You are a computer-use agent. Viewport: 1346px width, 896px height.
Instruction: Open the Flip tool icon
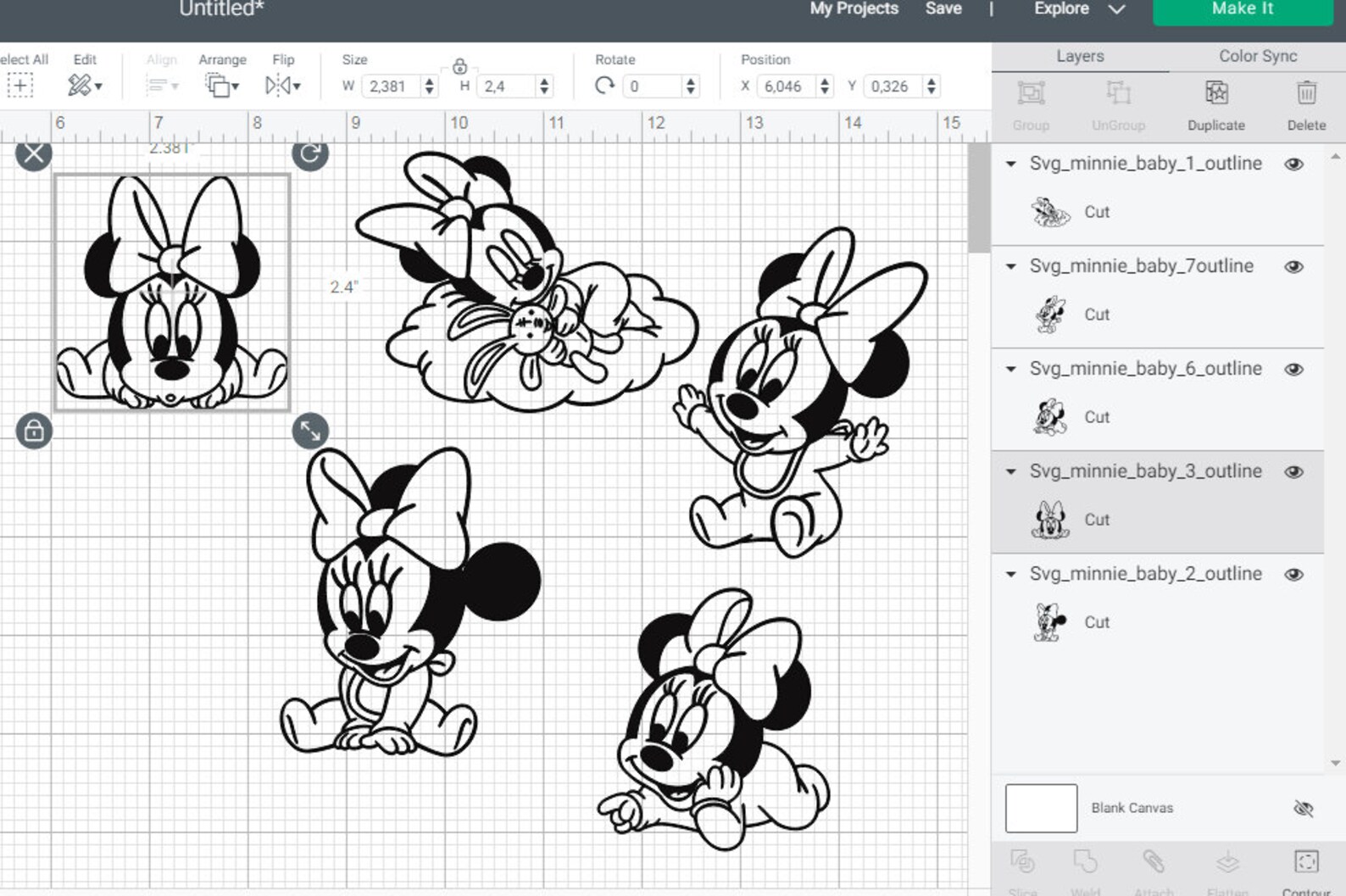point(282,86)
